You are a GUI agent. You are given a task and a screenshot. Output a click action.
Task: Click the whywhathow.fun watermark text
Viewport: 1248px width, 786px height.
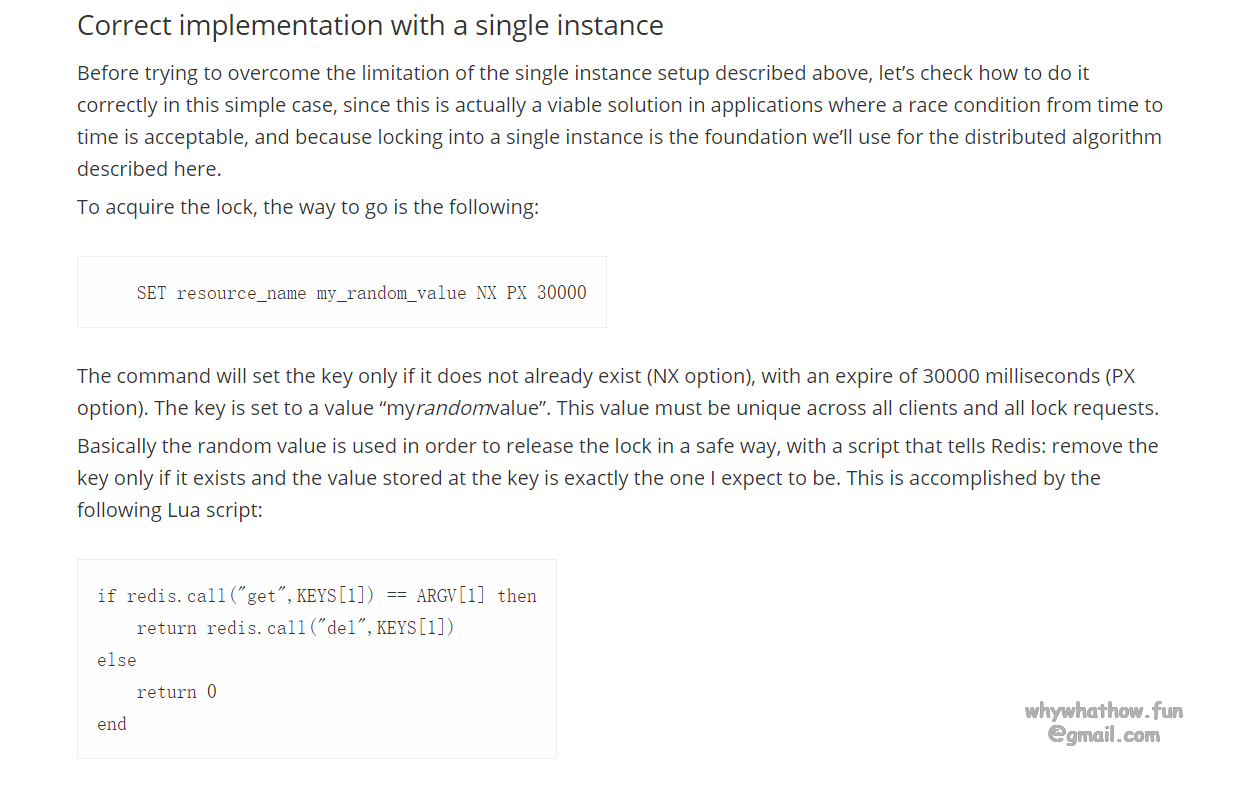click(x=1104, y=711)
